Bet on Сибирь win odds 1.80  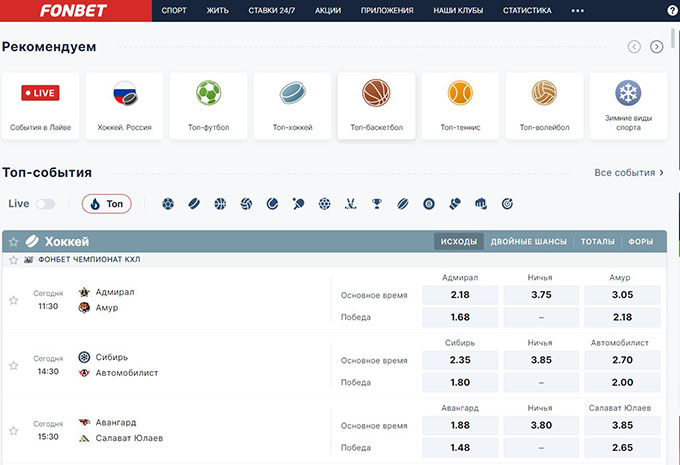460,383
